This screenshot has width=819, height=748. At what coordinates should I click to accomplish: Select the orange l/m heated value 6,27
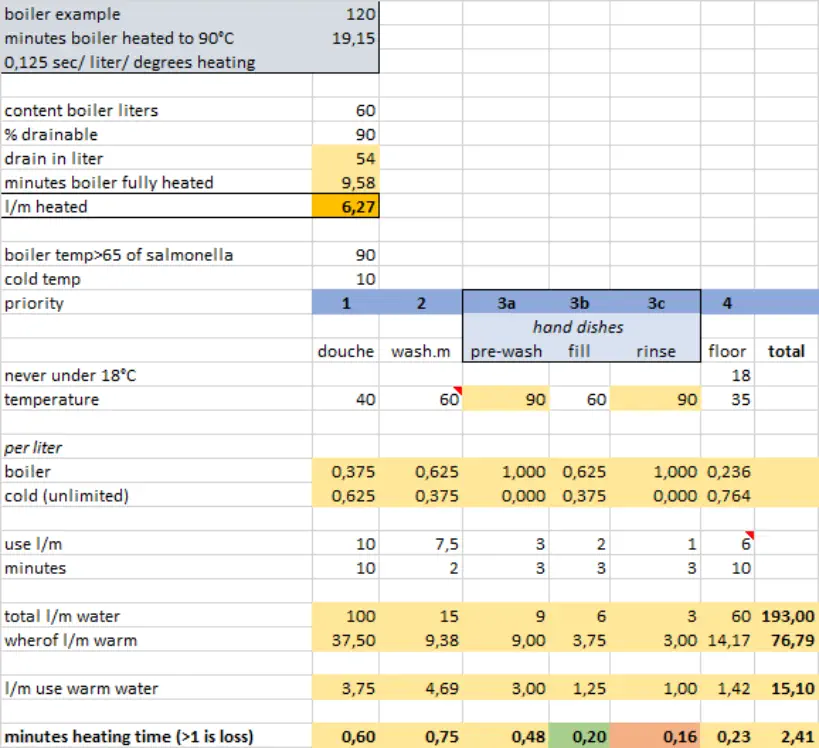click(x=346, y=207)
